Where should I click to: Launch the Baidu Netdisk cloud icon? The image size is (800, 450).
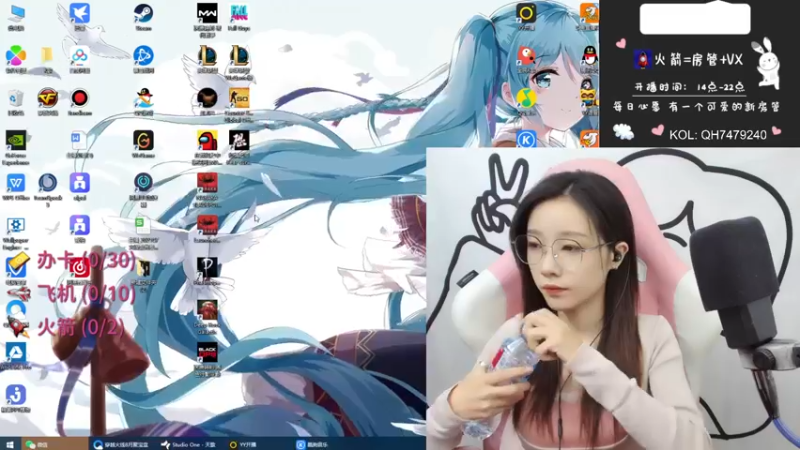pos(80,56)
